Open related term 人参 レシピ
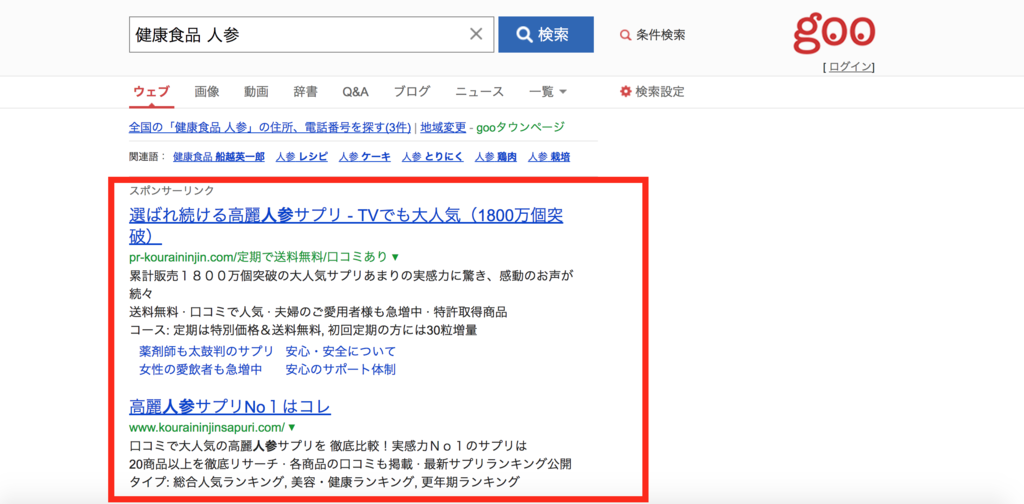Viewport: 1024px width, 504px height. pyautogui.click(x=302, y=157)
